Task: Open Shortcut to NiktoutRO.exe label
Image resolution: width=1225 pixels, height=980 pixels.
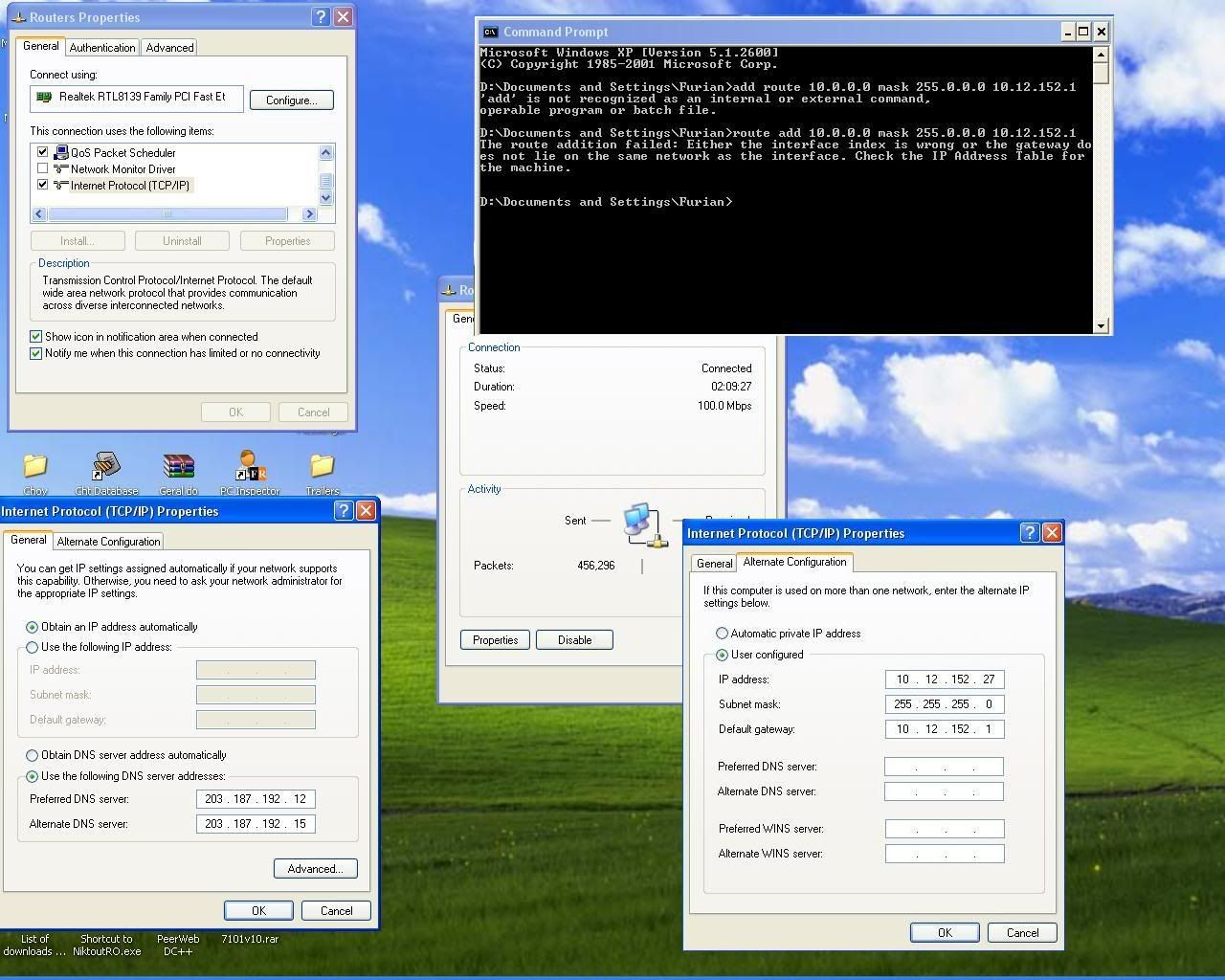Action: [106, 946]
